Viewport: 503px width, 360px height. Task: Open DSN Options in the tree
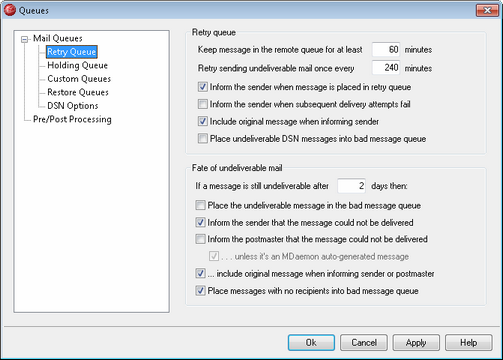point(73,106)
